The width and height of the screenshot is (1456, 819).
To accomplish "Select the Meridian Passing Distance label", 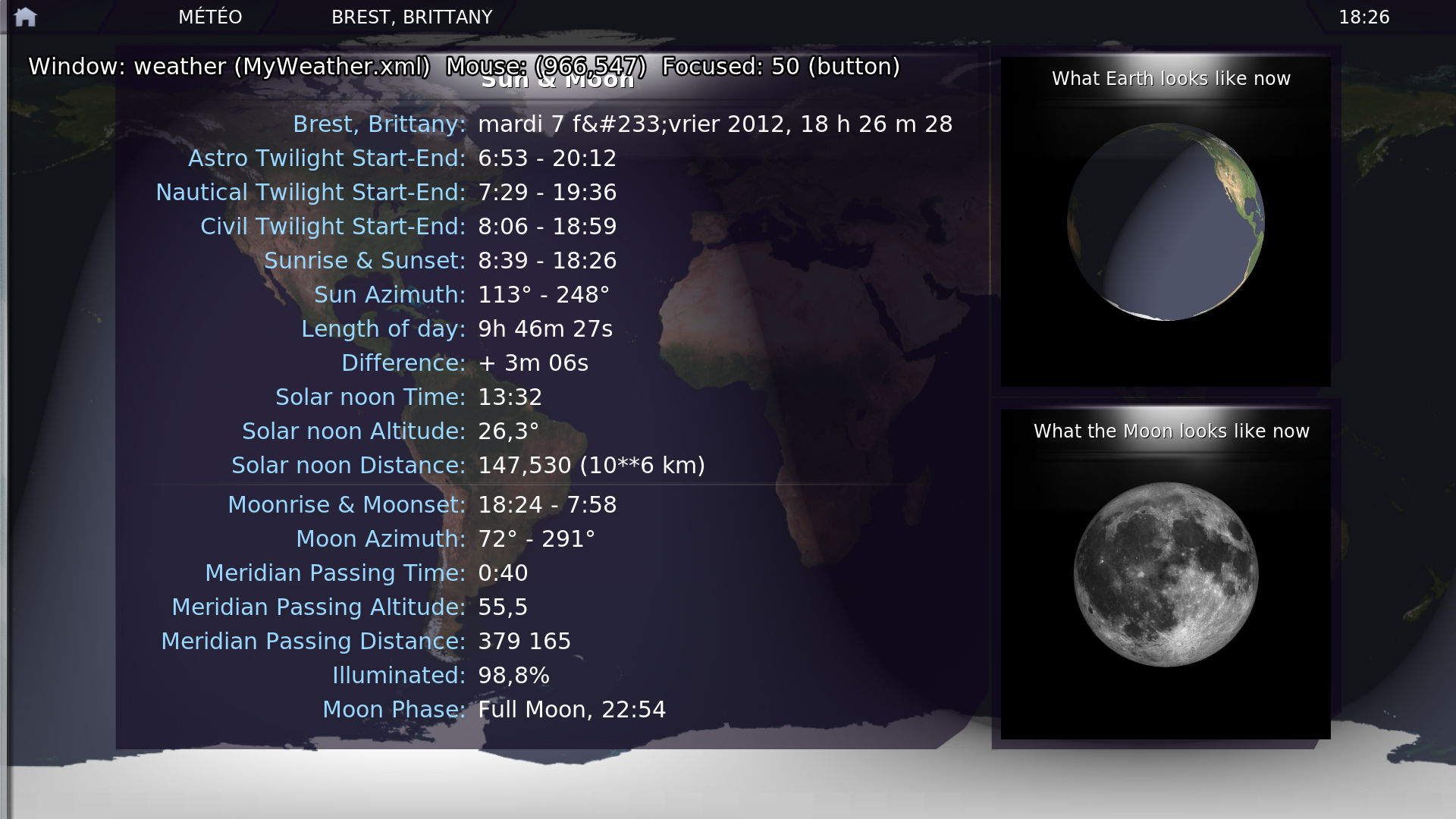I will (313, 642).
